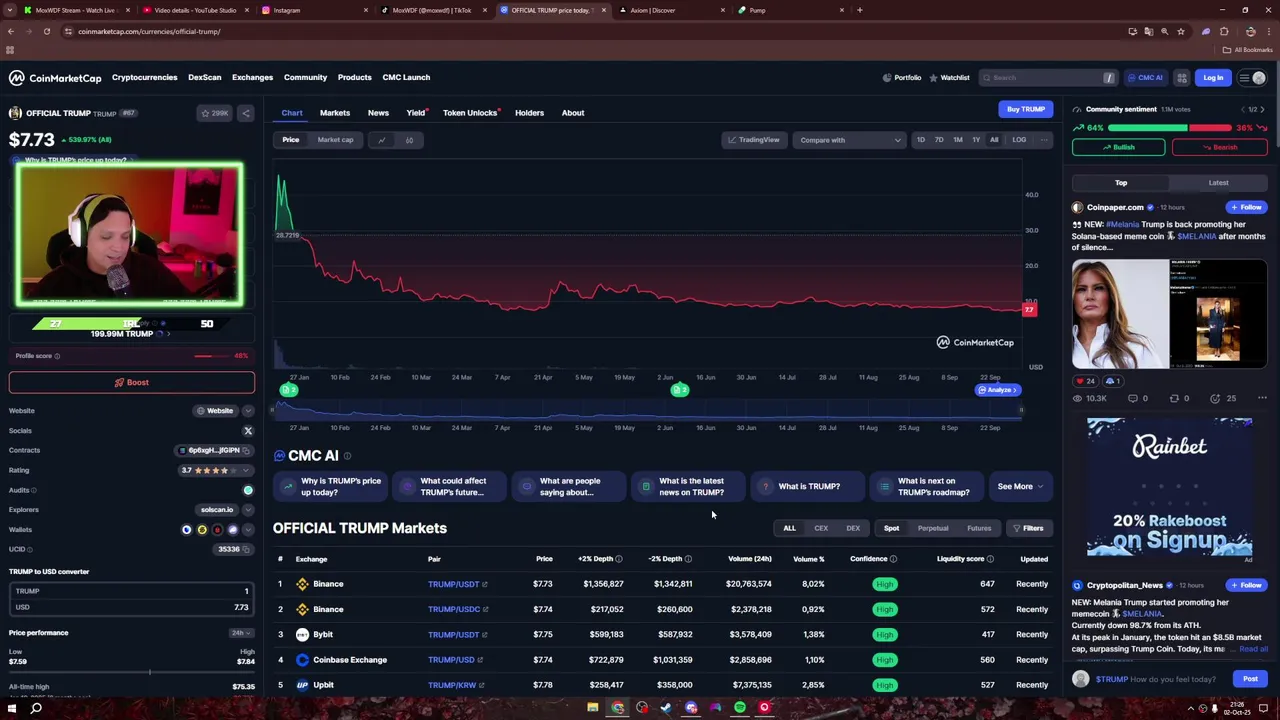
Task: Switch chart to line view icon
Action: click(x=381, y=140)
